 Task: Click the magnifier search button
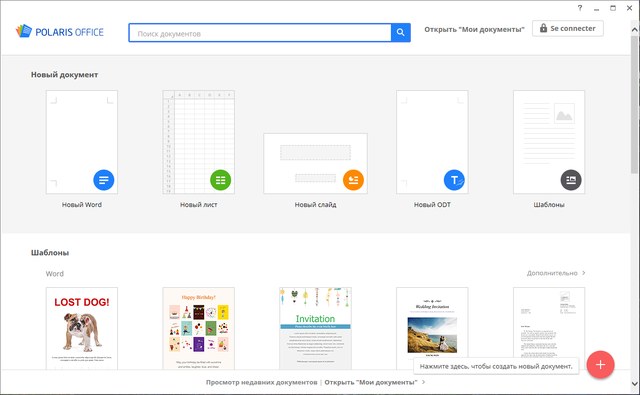point(400,33)
